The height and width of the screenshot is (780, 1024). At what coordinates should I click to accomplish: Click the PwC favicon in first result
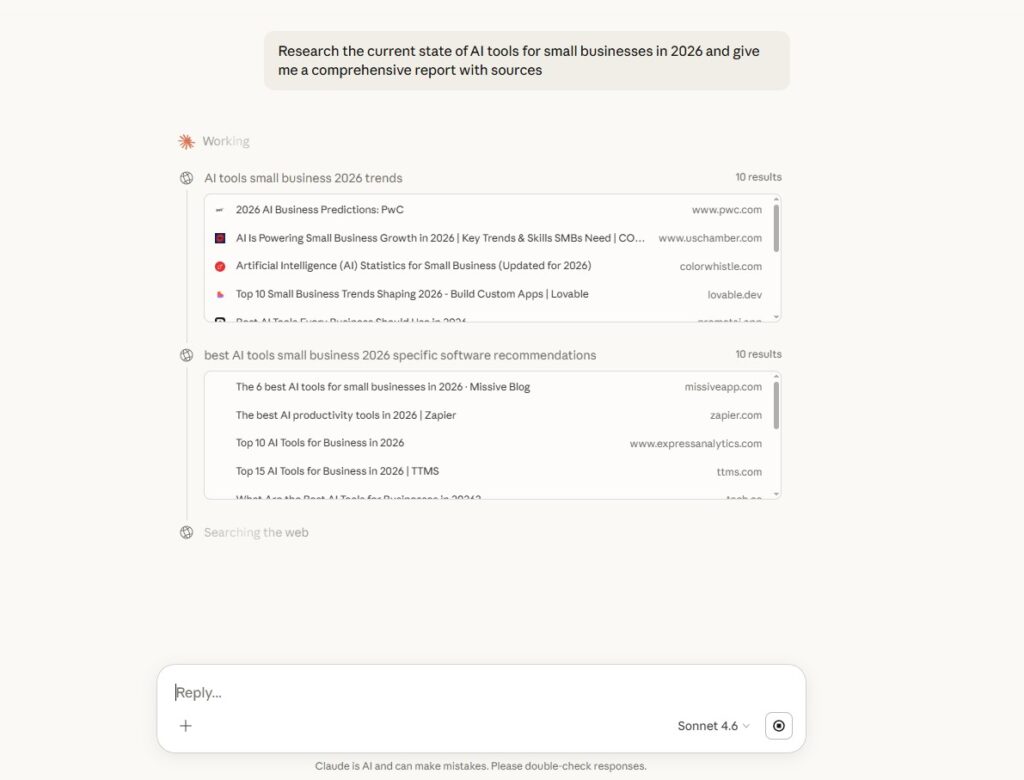220,210
